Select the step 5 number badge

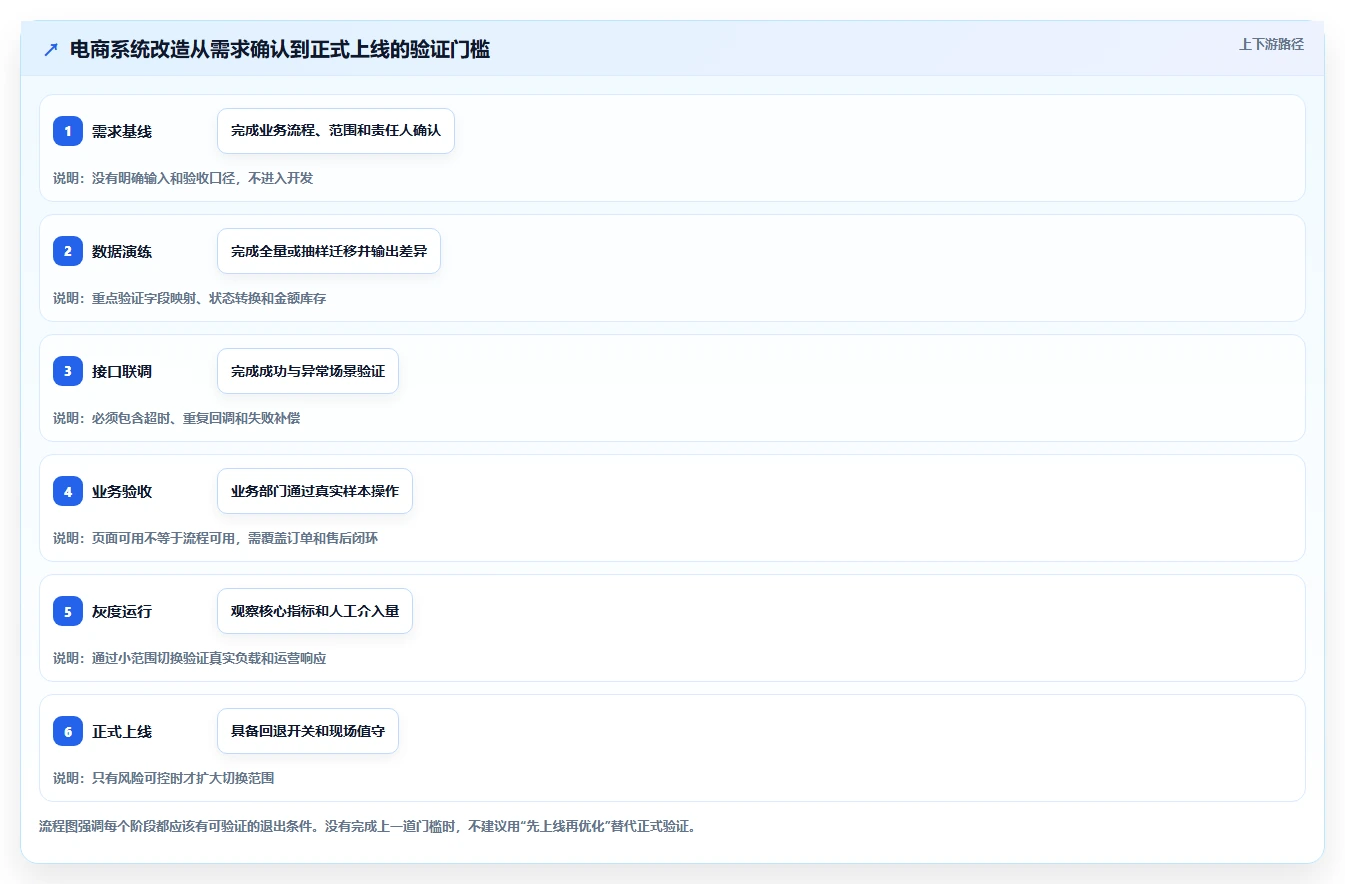pyautogui.click(x=68, y=611)
